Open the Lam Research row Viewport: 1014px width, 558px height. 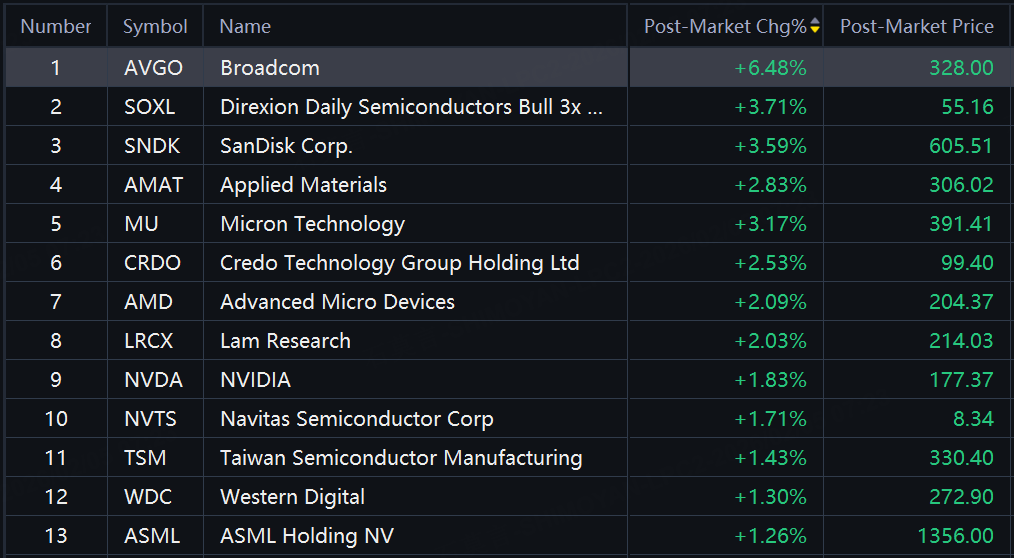click(285, 341)
